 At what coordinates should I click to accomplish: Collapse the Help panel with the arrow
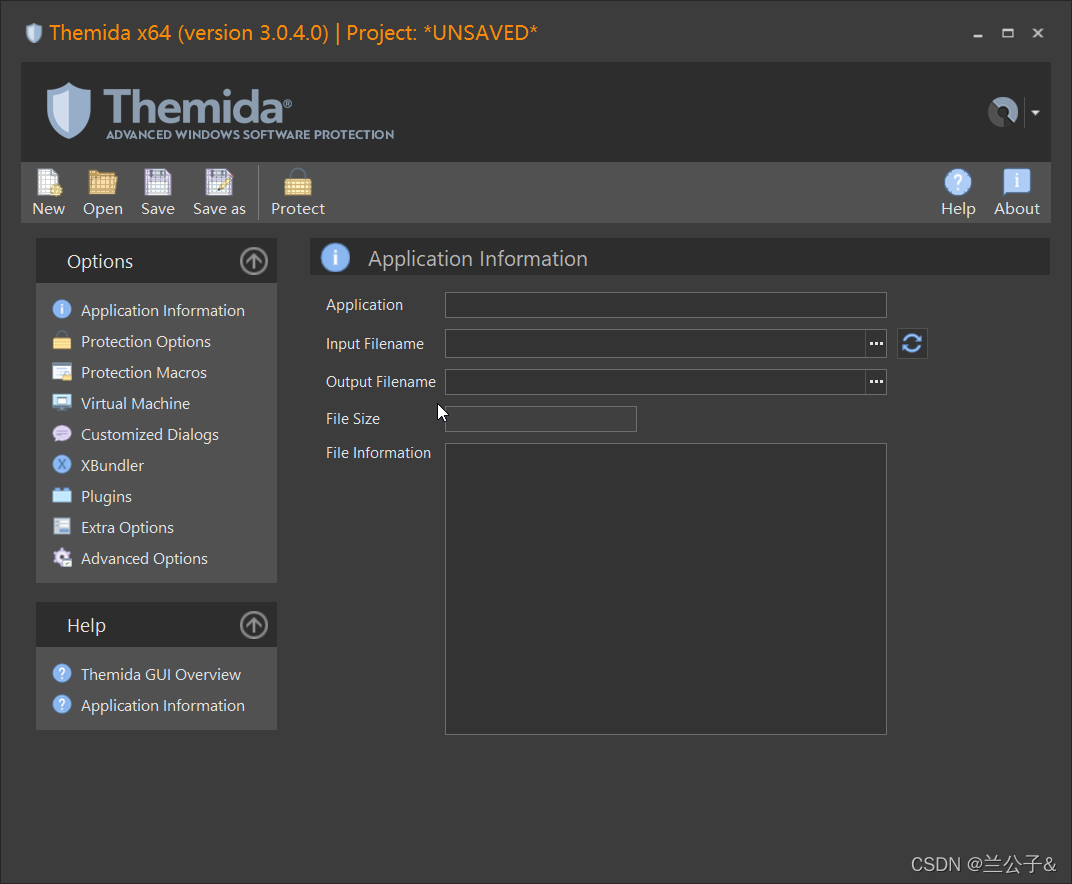pos(254,625)
